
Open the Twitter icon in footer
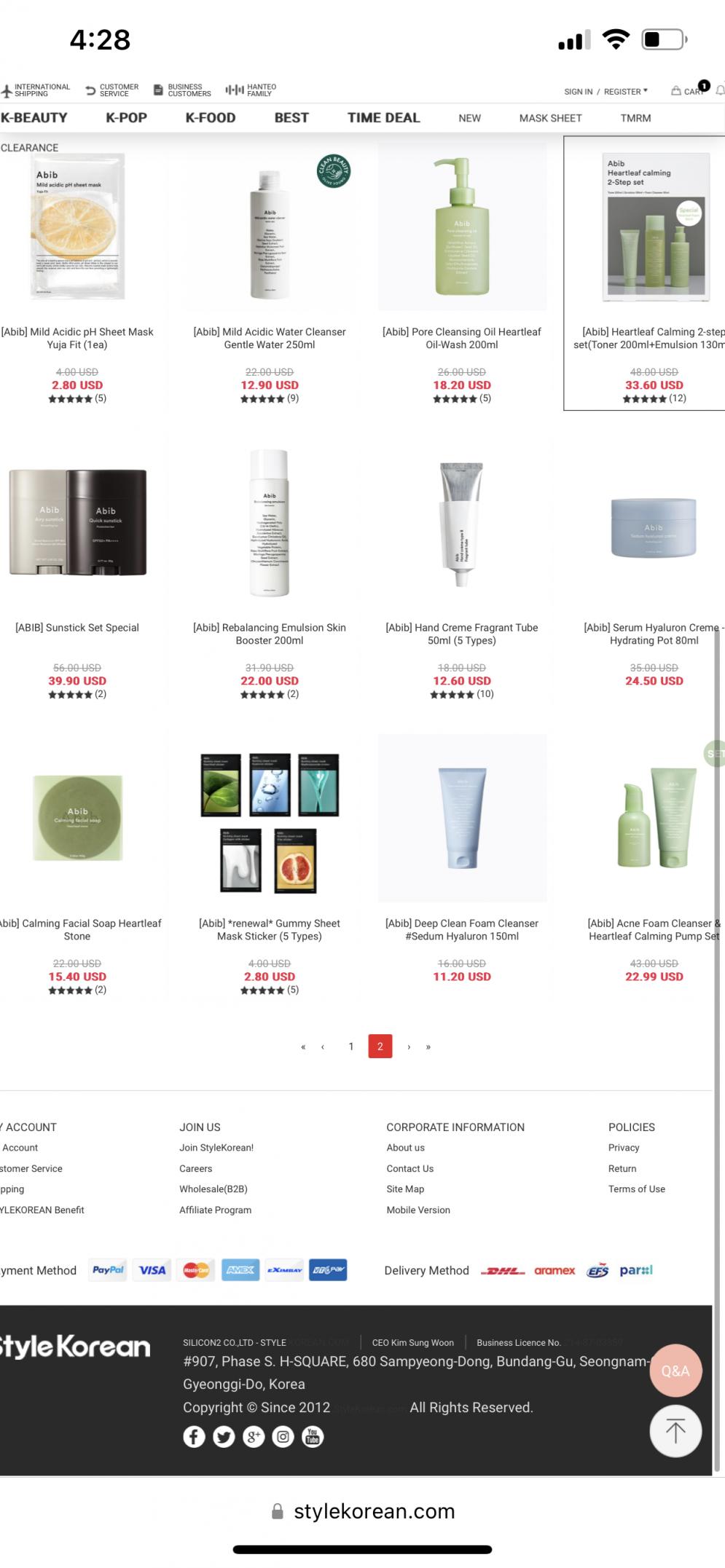pos(224,1436)
